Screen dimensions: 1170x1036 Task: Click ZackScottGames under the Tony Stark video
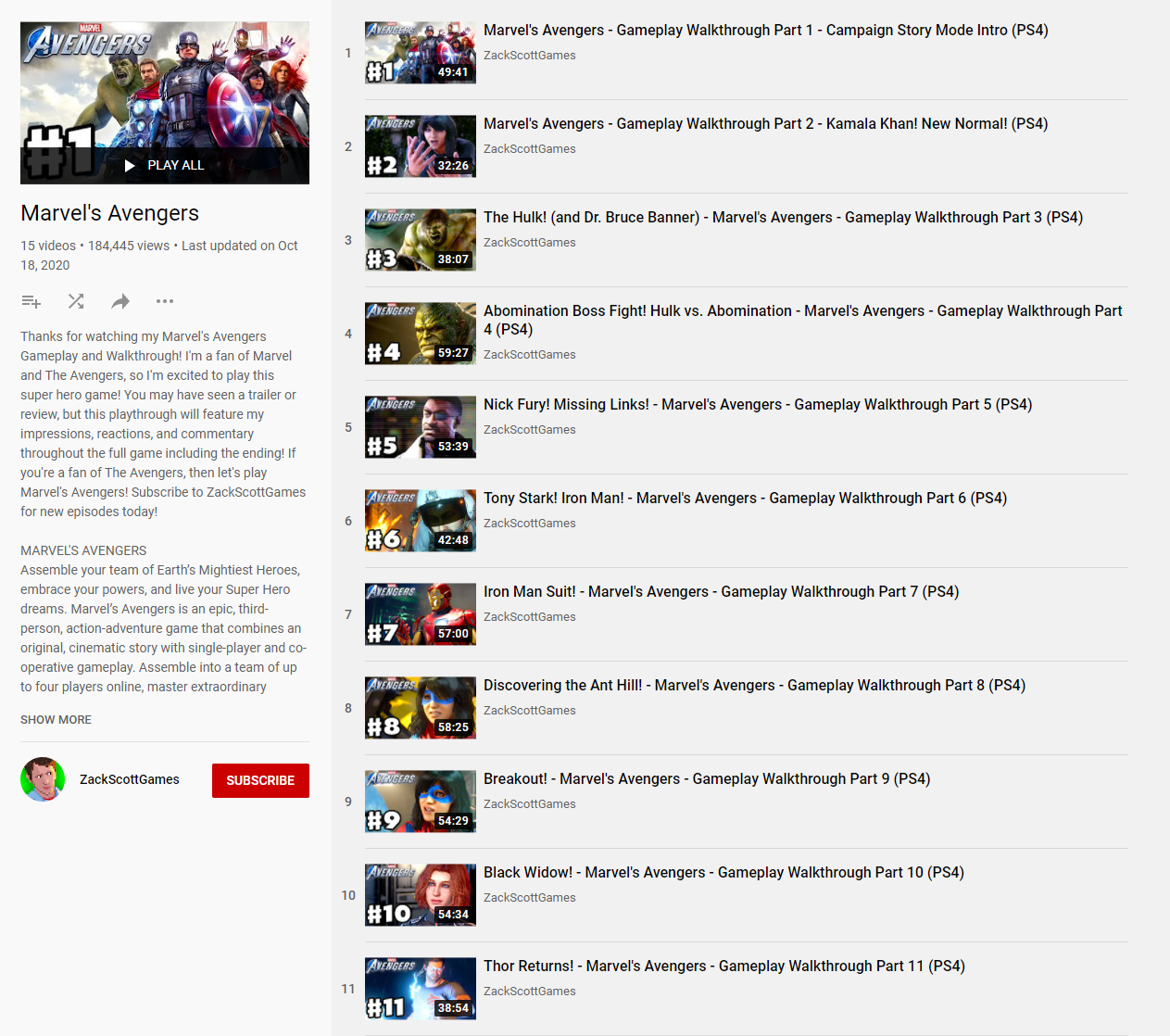pos(530,524)
